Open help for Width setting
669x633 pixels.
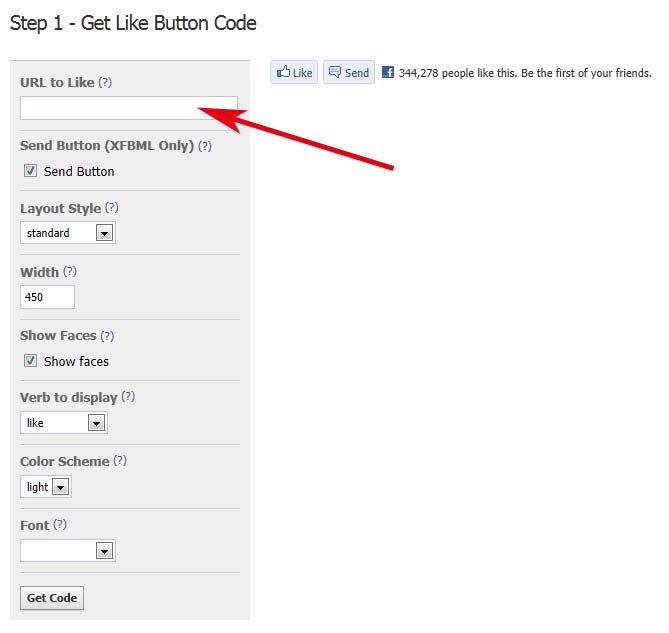click(69, 271)
